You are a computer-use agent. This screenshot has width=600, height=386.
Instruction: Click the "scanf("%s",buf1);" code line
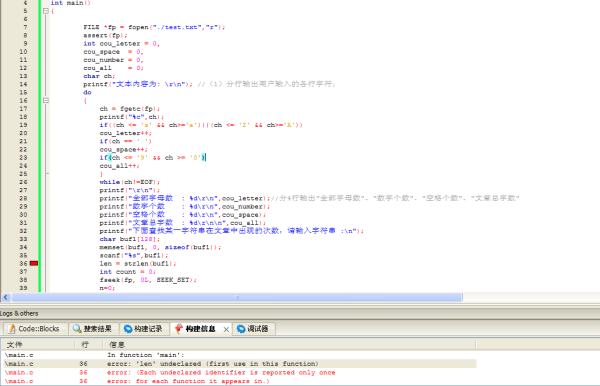click(134, 256)
